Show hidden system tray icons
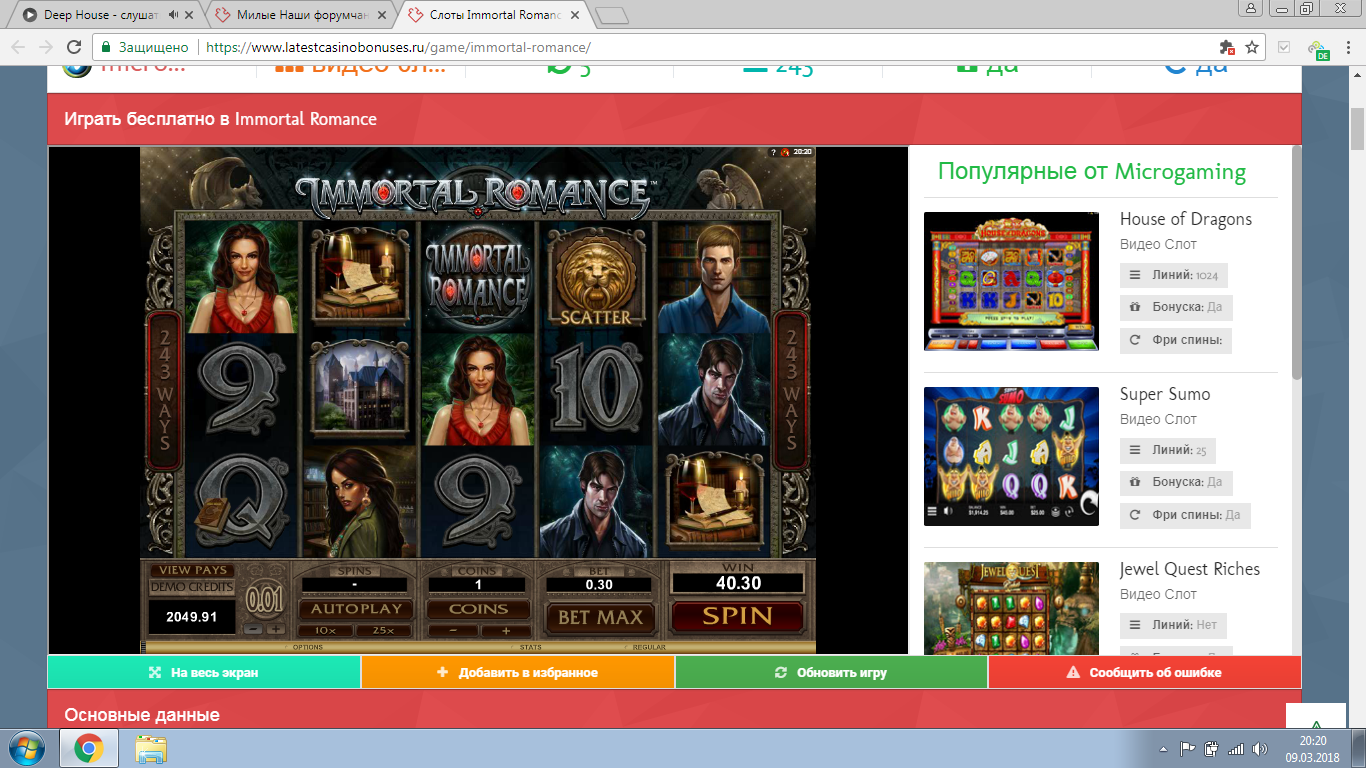This screenshot has width=1366, height=768. [1162, 748]
